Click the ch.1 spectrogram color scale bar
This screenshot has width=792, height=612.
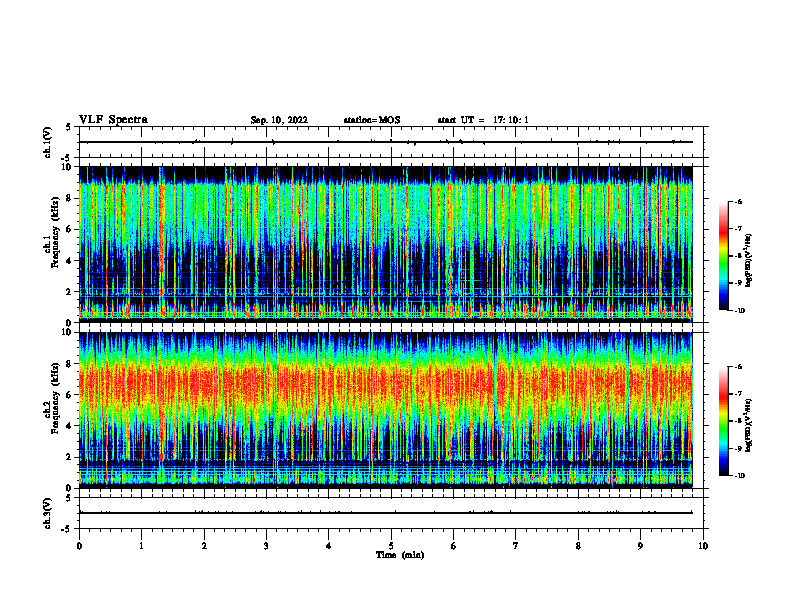click(723, 256)
